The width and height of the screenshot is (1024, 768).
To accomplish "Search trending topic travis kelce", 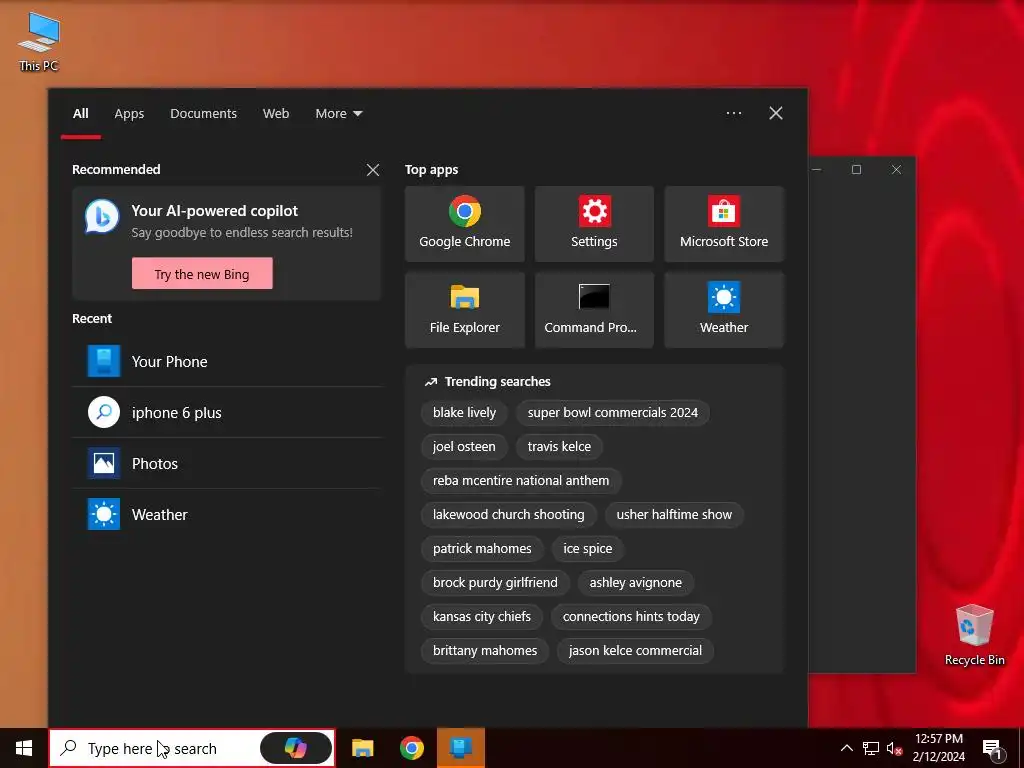I will (559, 447).
